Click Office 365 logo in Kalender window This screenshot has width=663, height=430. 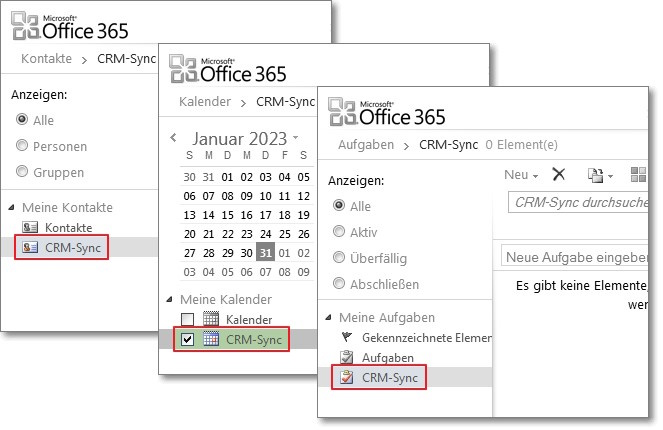228,69
